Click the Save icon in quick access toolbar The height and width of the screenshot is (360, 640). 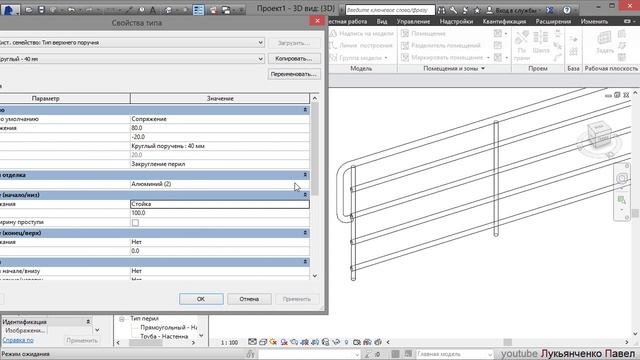(x=41, y=10)
